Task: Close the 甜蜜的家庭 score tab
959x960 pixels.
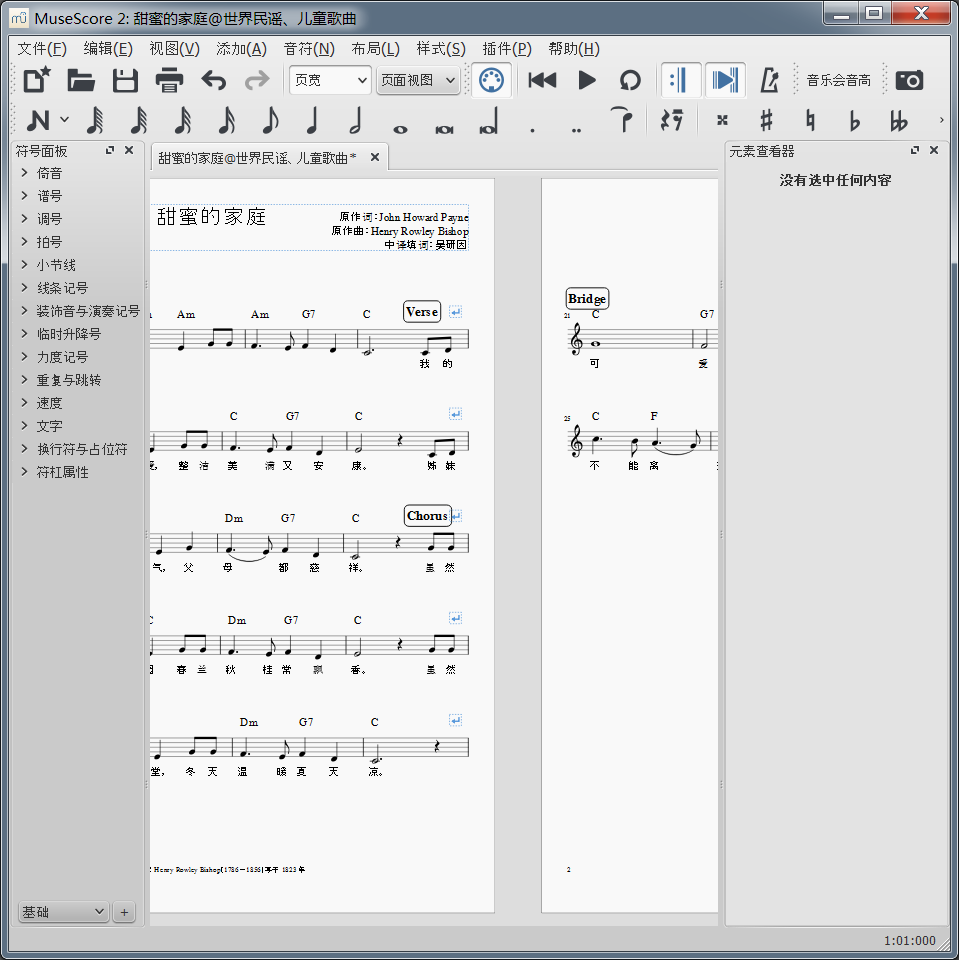Action: coord(375,157)
